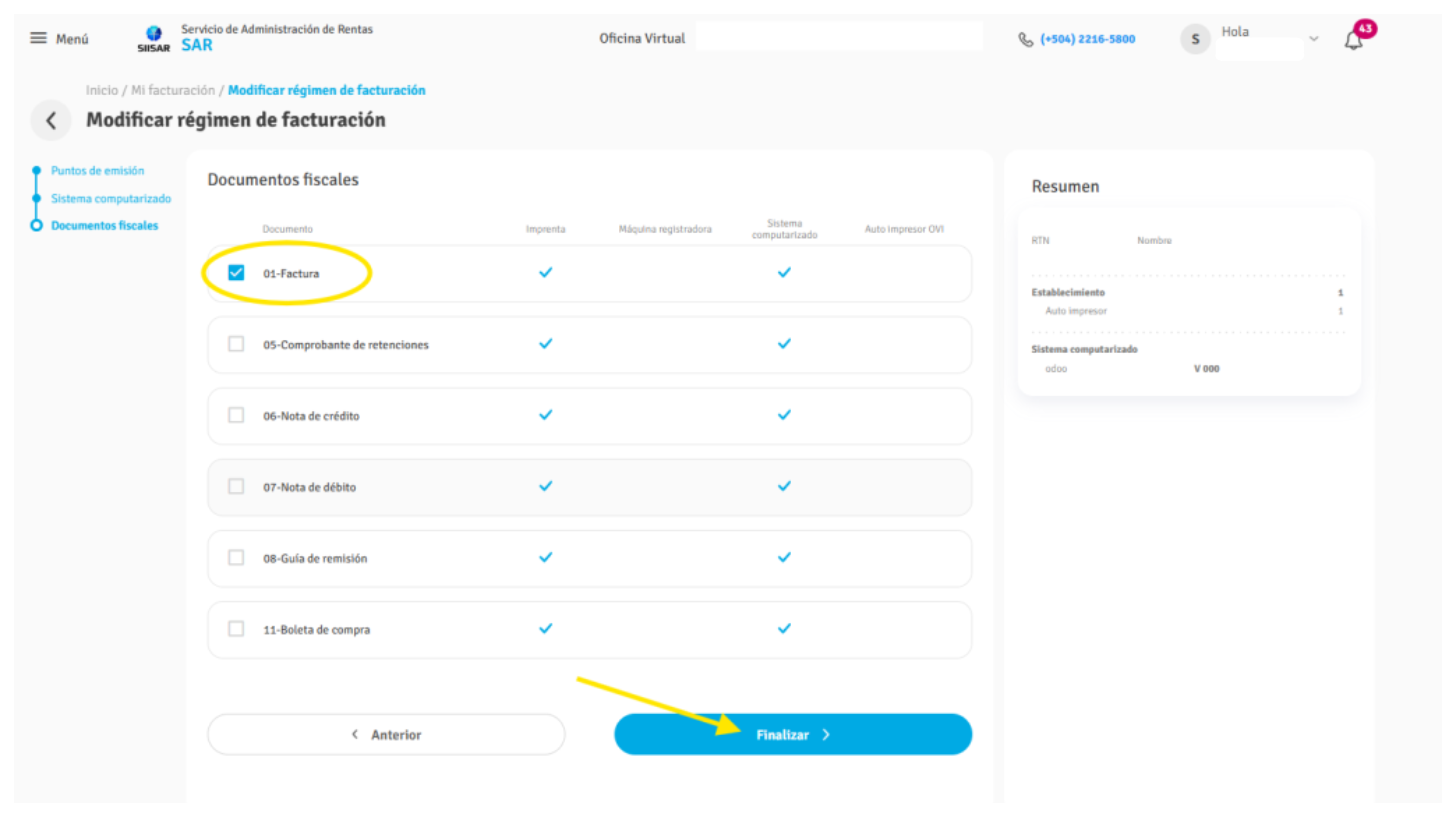1456x817 pixels.
Task: Click Imprenta checkmark for 05-Comprobante de retenciones
Action: tap(545, 343)
